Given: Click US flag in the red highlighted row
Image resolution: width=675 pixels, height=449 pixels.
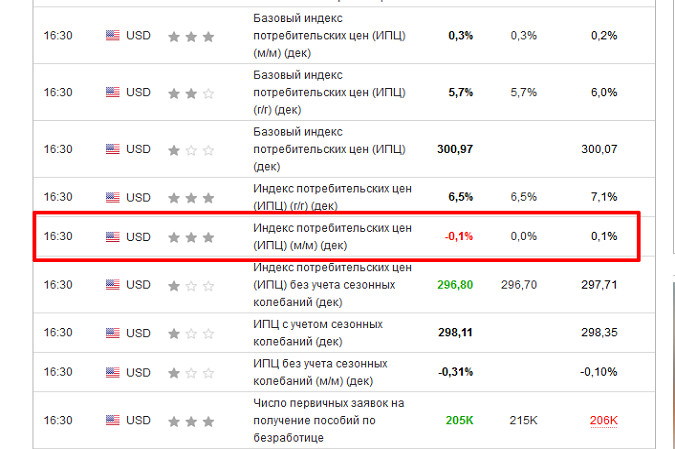Looking at the screenshot, I should tap(112, 237).
